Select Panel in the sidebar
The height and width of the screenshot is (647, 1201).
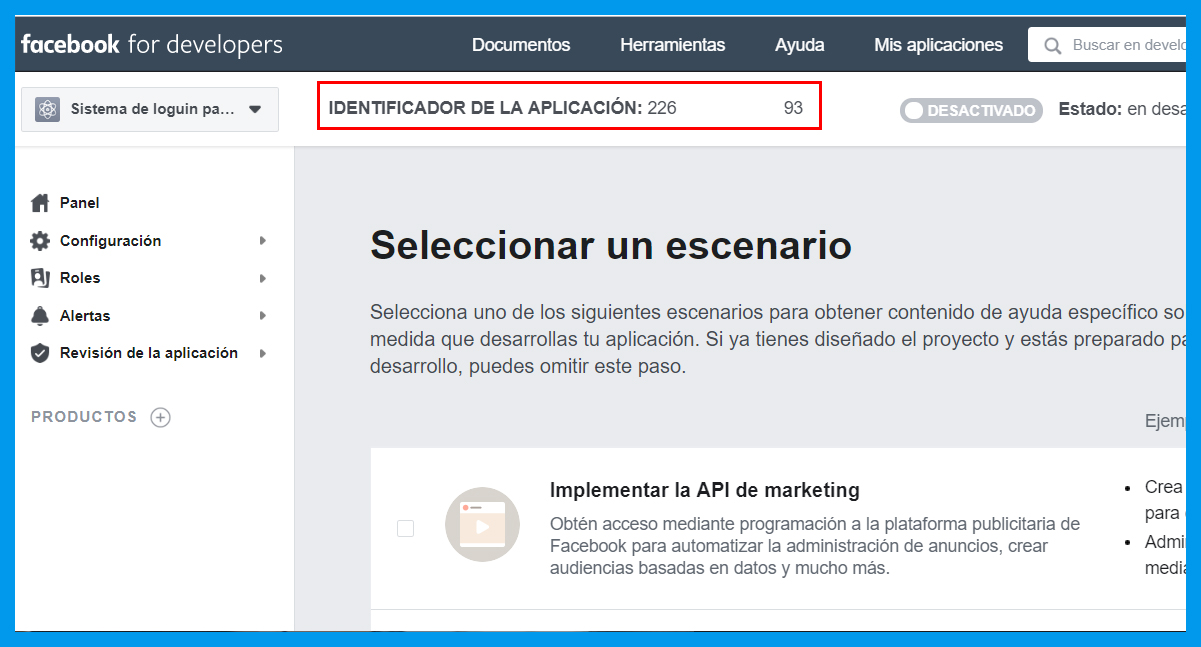pyautogui.click(x=80, y=203)
